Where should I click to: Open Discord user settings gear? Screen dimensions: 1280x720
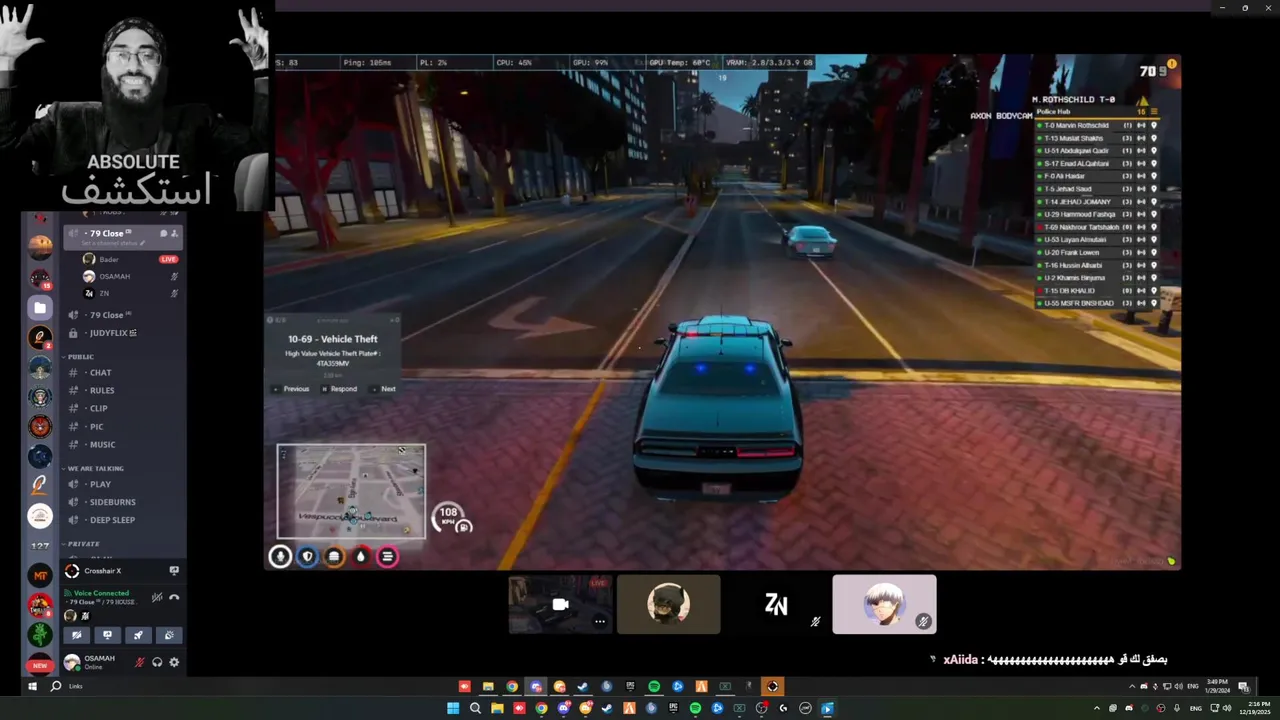click(174, 662)
